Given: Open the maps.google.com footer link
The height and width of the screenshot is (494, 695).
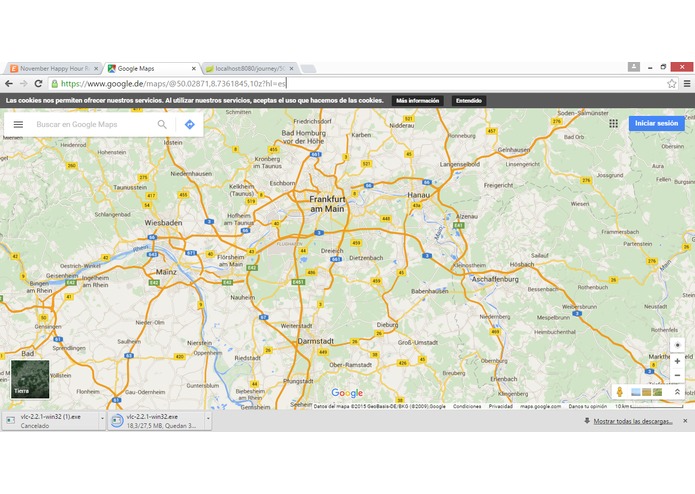Looking at the screenshot, I should coord(540,406).
